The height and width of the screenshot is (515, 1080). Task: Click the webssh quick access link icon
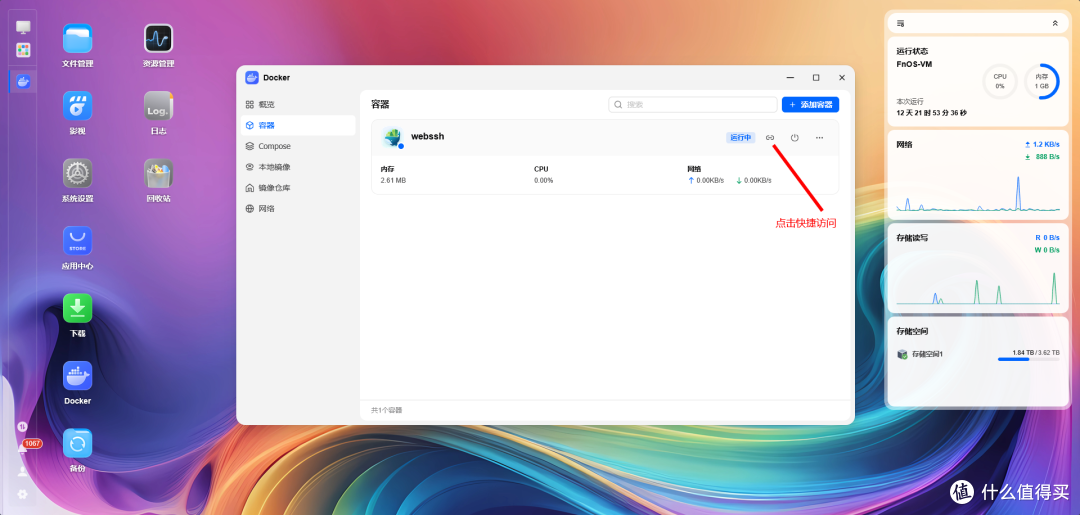pos(770,138)
